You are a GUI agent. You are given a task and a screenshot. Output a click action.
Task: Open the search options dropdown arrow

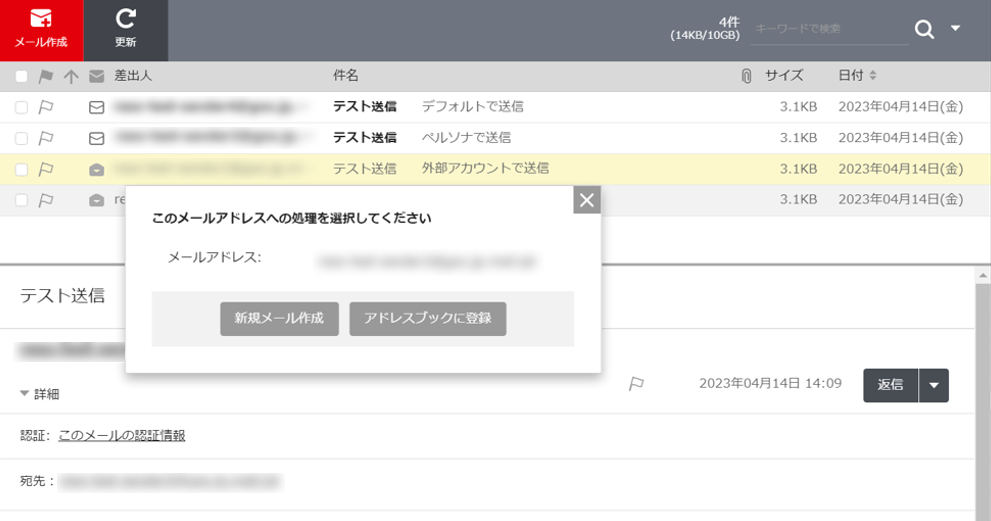[955, 29]
